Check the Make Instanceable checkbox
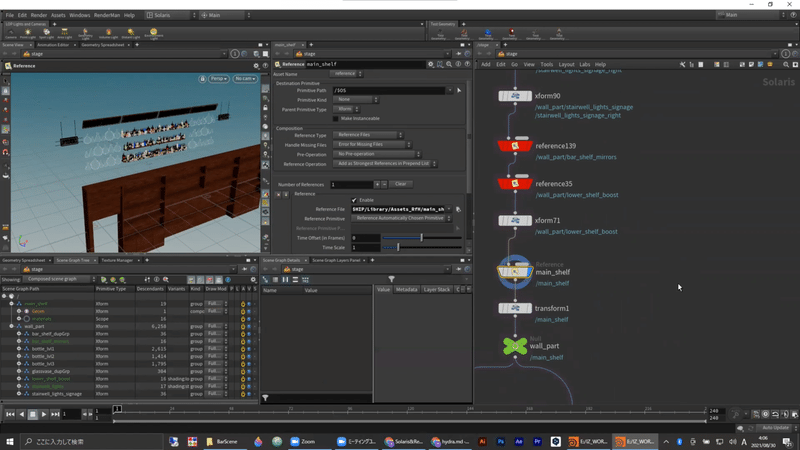 [x=336, y=118]
